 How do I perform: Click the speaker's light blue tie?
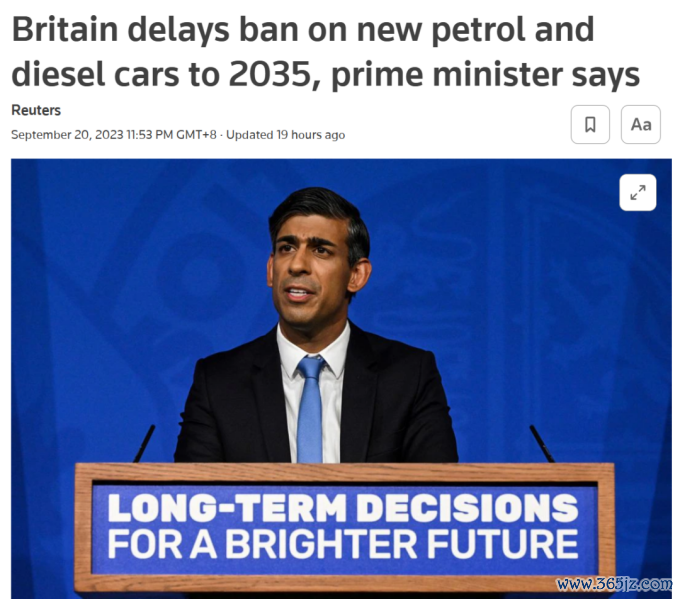pyautogui.click(x=311, y=410)
